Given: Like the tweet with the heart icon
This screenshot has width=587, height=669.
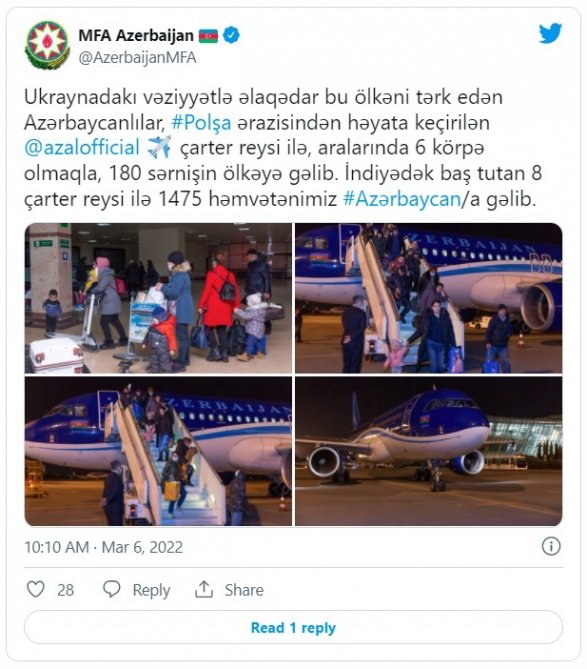Looking at the screenshot, I should coord(35,589).
